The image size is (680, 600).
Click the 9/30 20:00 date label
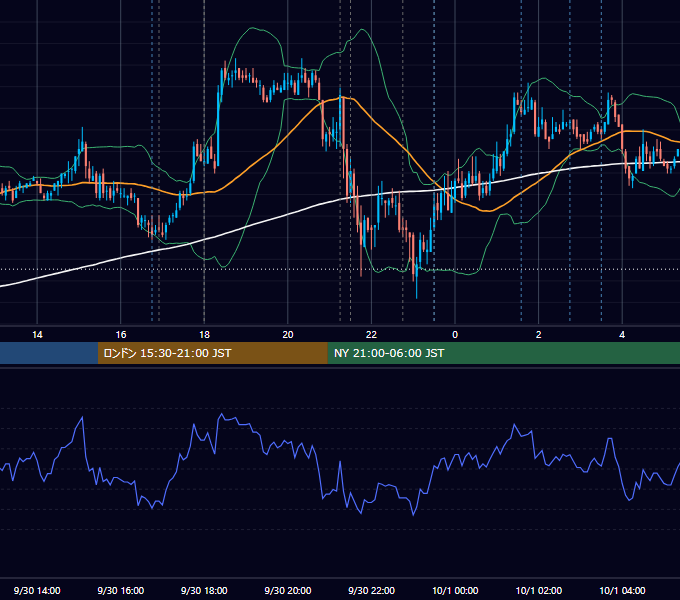pos(288,590)
